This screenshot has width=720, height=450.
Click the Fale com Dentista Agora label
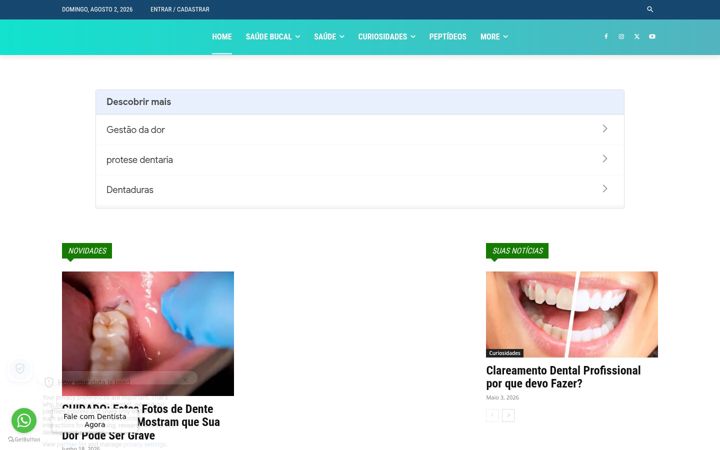point(95,421)
